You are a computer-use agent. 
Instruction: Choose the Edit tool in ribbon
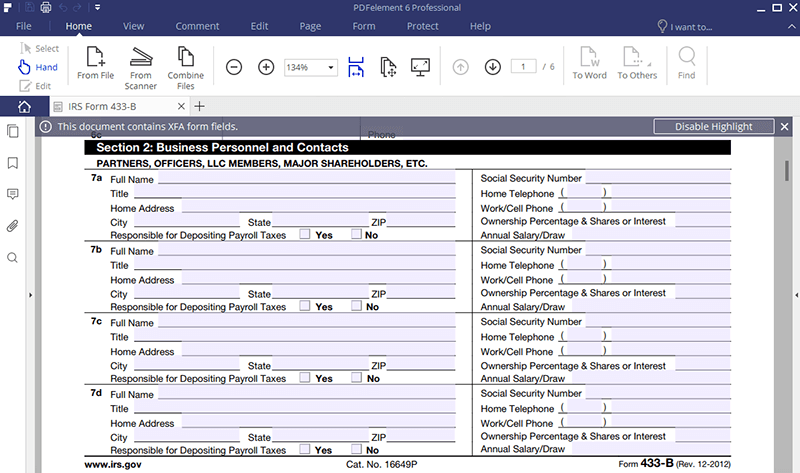pyautogui.click(x=36, y=86)
